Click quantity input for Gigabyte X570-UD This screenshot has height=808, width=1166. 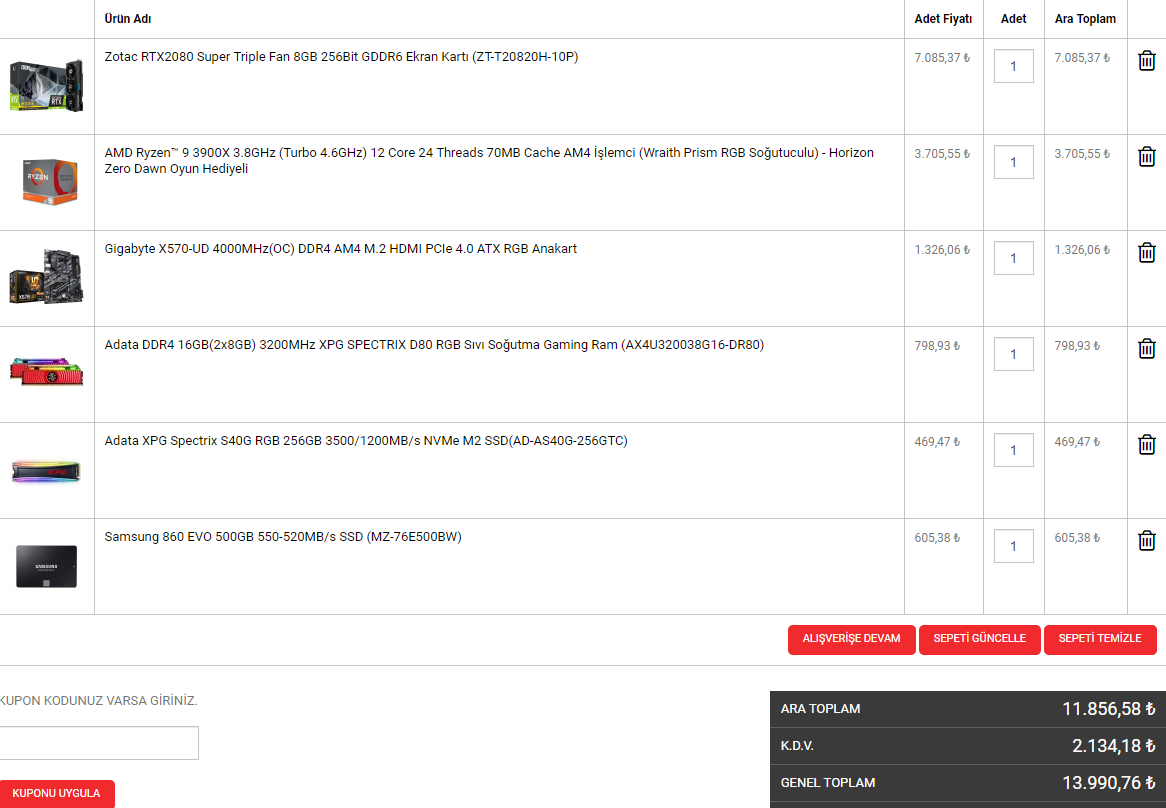click(1013, 258)
